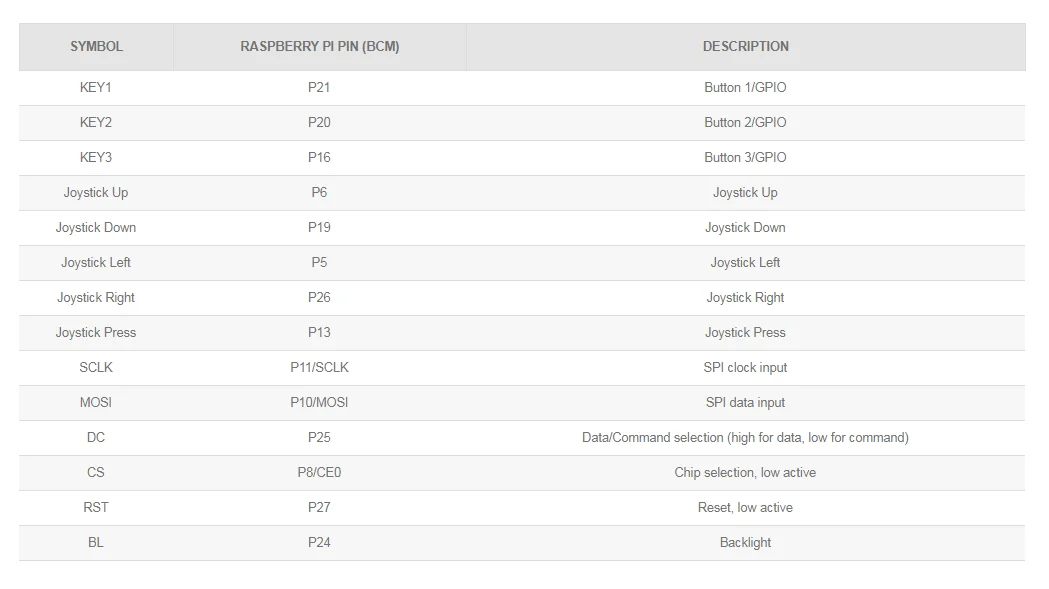This screenshot has height=589, width=1049.
Task: Click Joystick Right in the description column
Action: click(745, 297)
